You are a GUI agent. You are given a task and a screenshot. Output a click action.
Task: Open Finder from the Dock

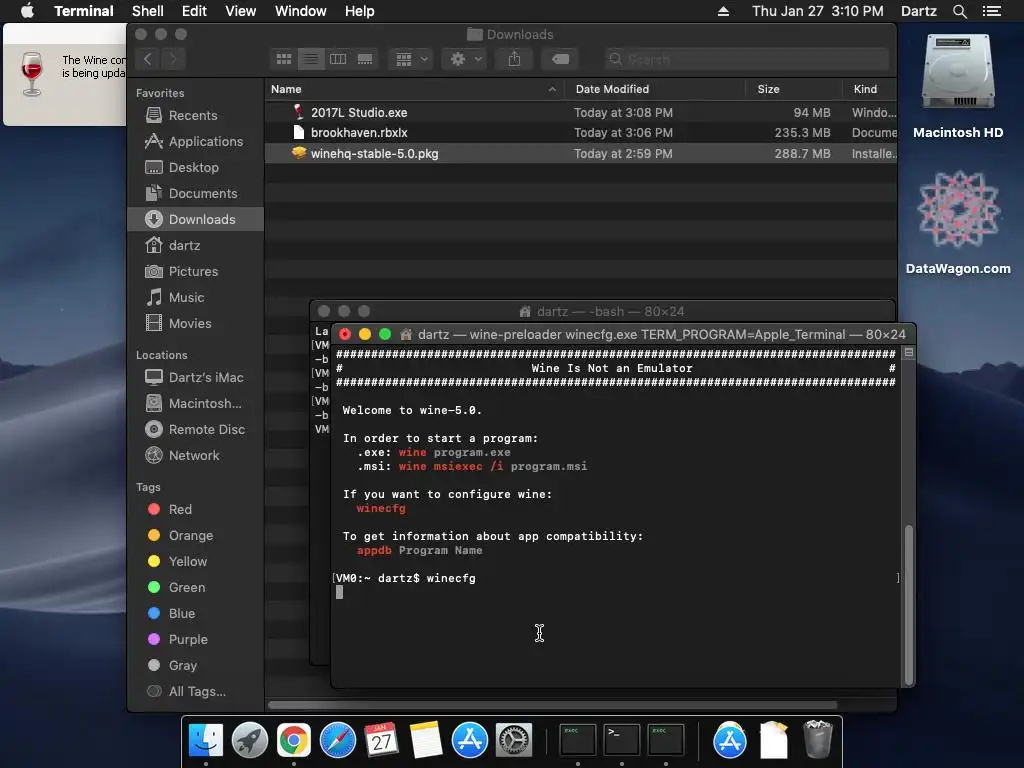click(x=206, y=741)
